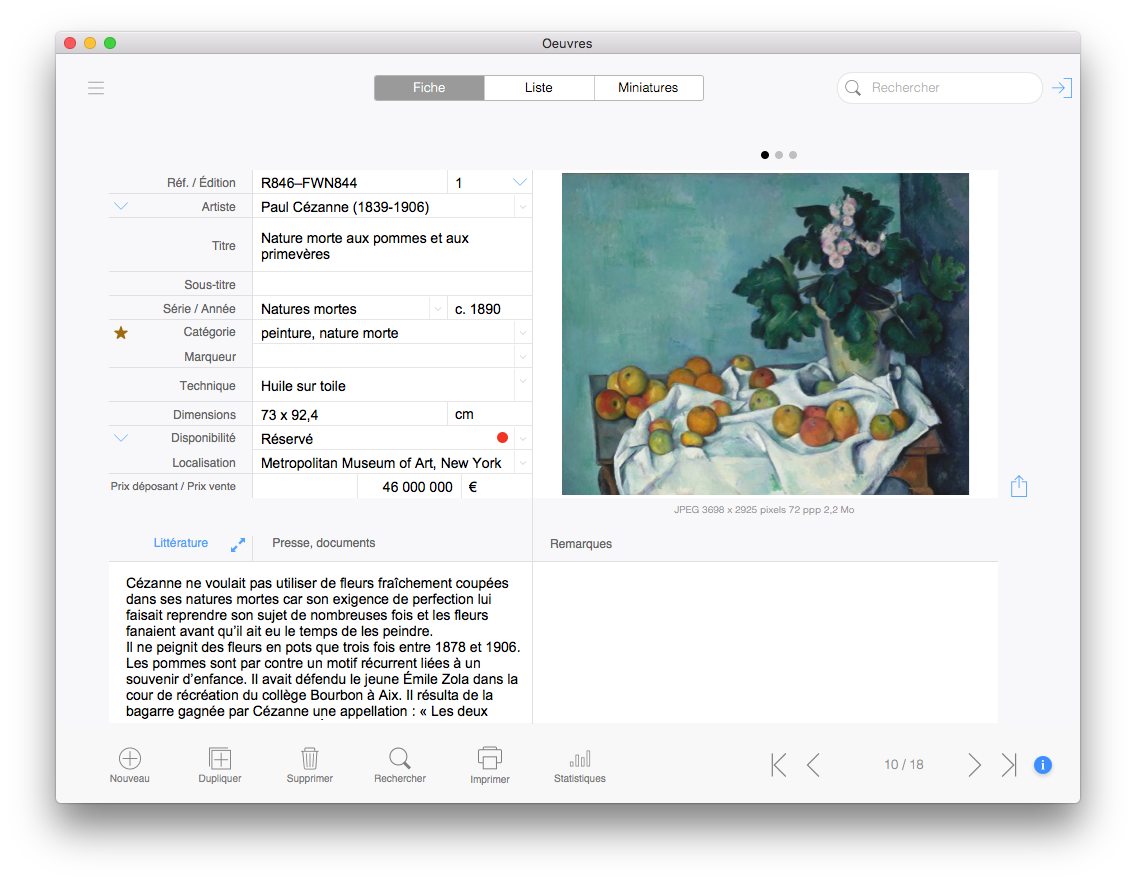This screenshot has height=883, width=1136.
Task: Open Imprimer printer icon
Action: click(490, 759)
